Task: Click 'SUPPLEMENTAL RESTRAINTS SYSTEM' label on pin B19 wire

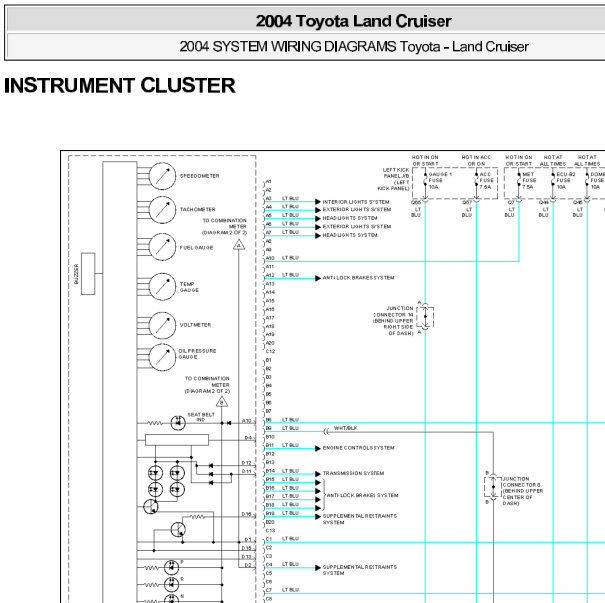Action: pyautogui.click(x=360, y=519)
